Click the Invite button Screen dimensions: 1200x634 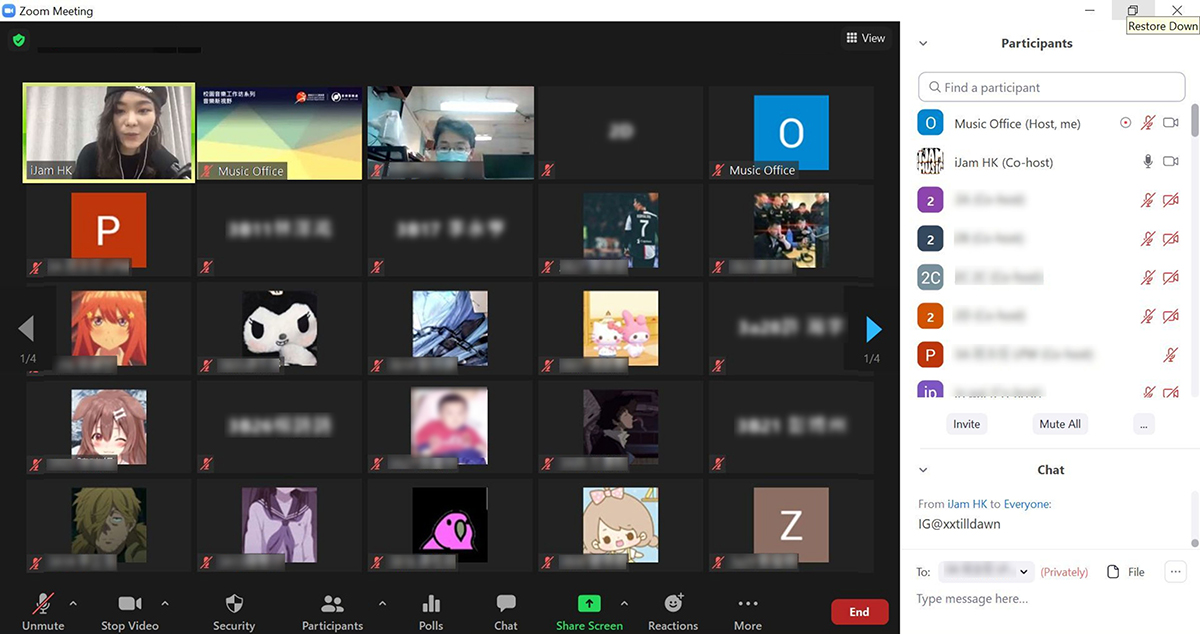click(x=966, y=424)
